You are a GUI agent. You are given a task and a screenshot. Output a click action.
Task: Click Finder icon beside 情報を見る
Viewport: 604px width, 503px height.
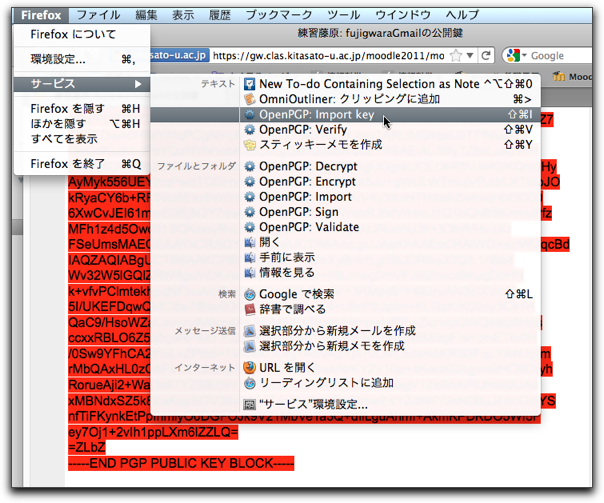coord(250,273)
